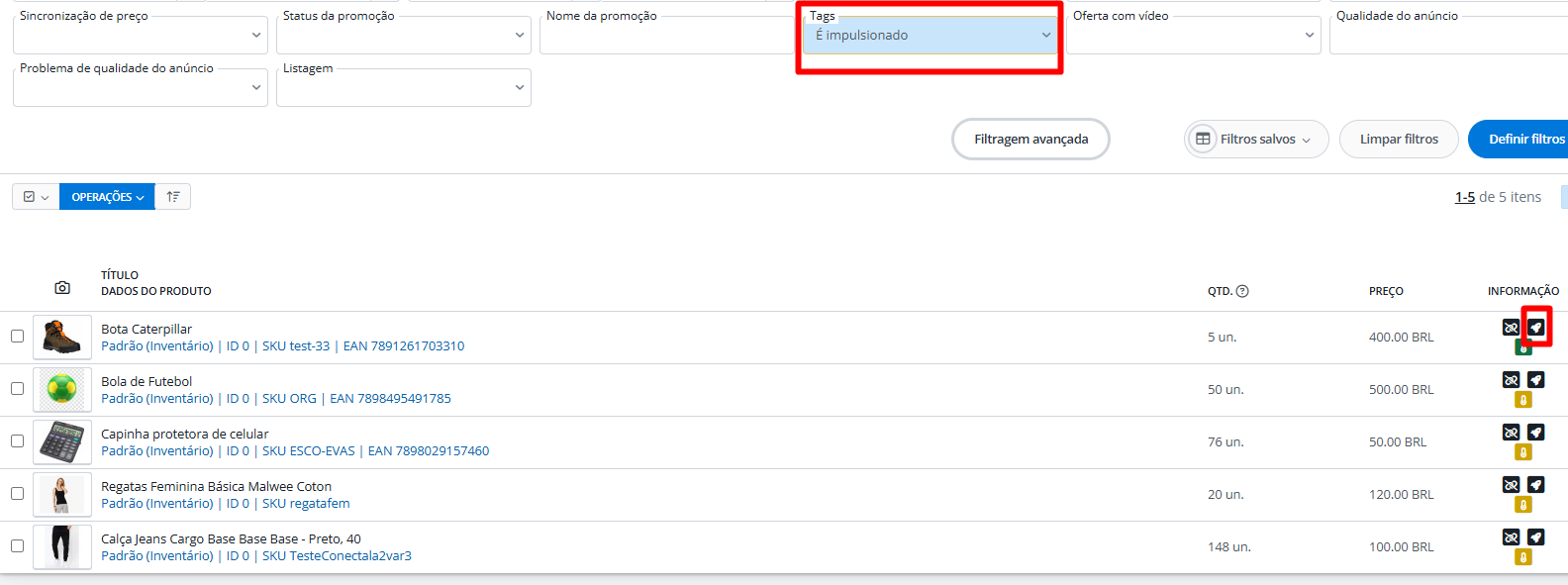This screenshot has width=1568, height=585.
Task: Open the Tags dropdown showing É impulsionado
Action: [930, 36]
